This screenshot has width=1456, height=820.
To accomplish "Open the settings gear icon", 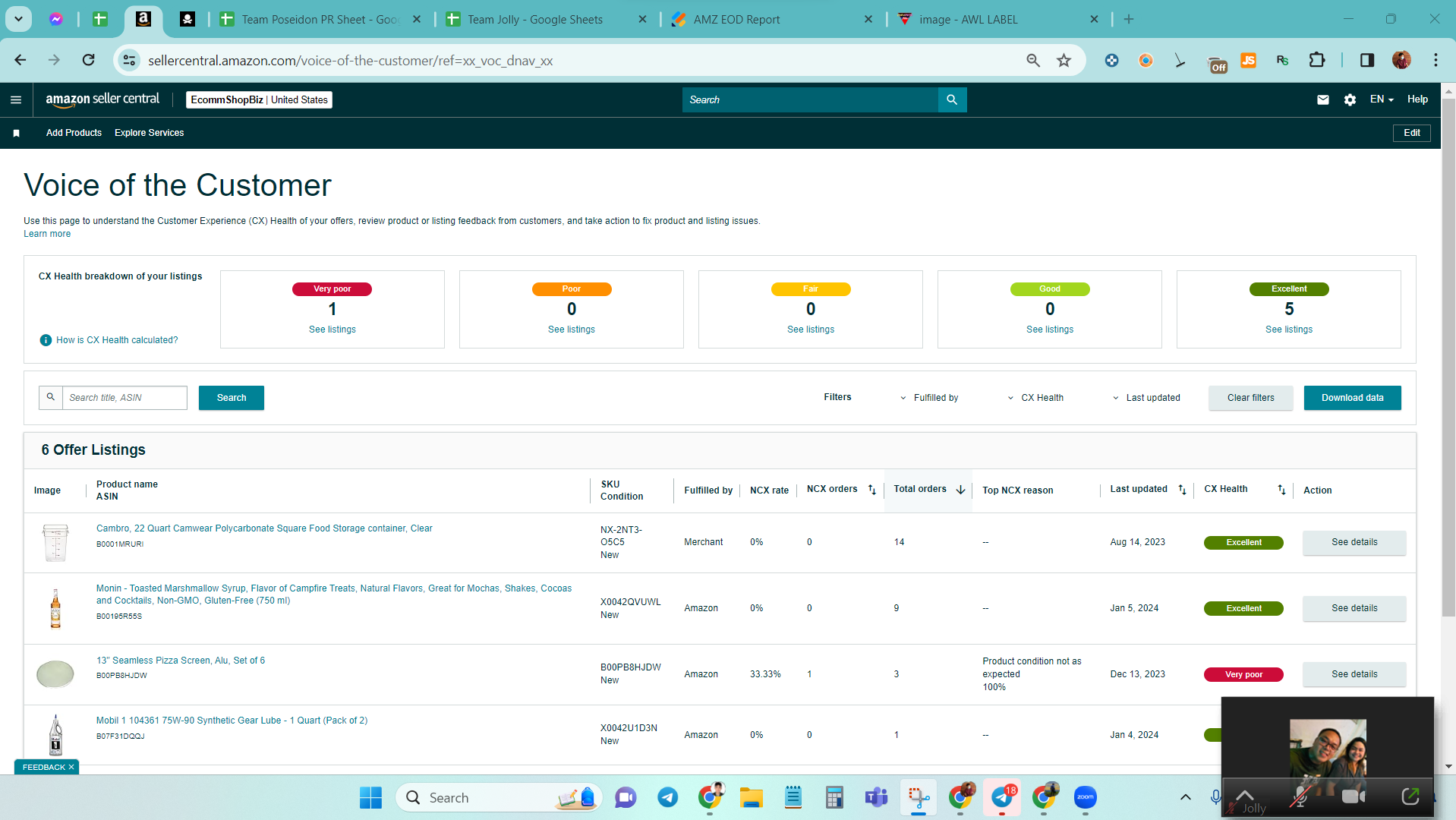I will point(1350,99).
